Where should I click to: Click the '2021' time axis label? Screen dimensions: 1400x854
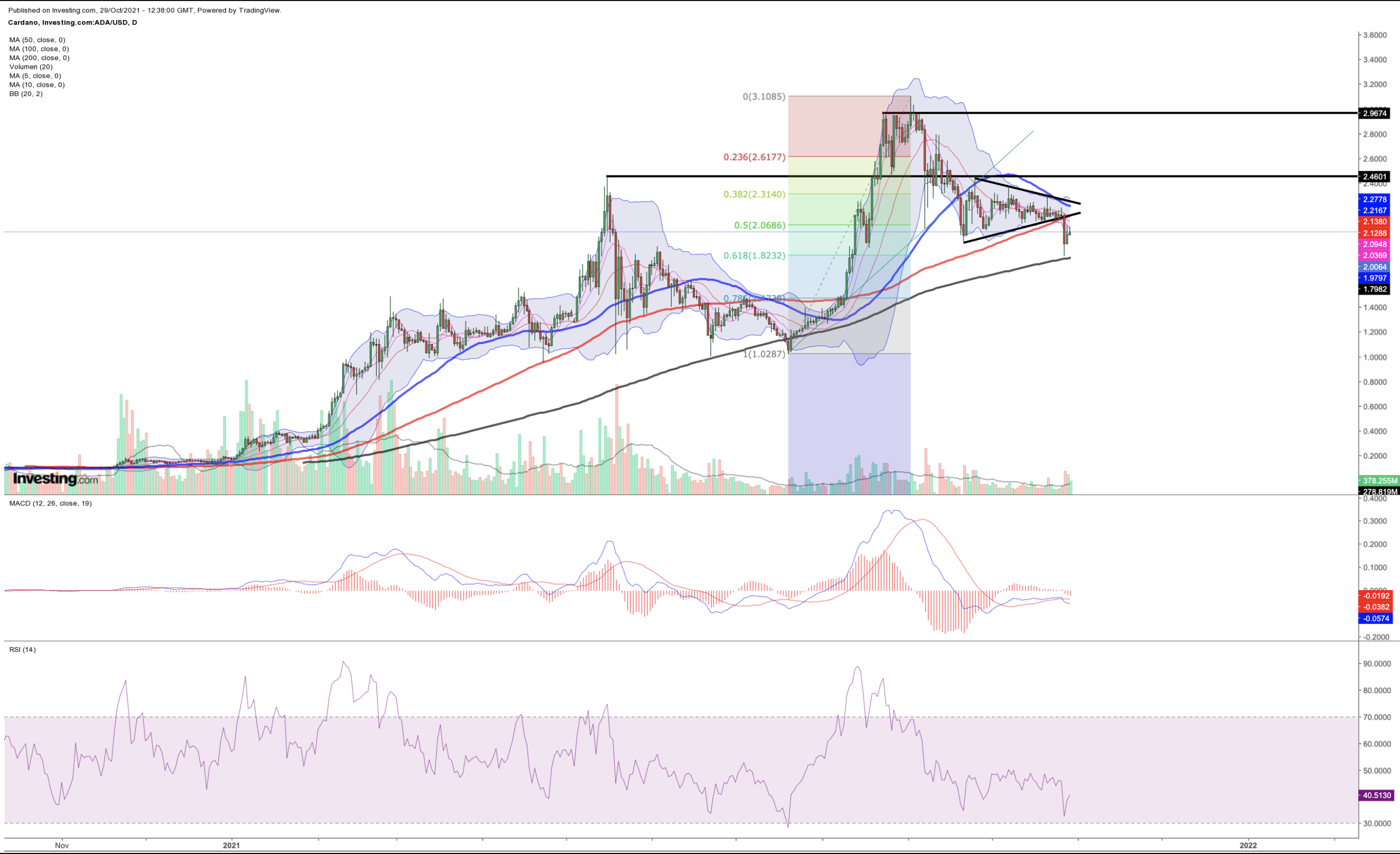coord(231,845)
